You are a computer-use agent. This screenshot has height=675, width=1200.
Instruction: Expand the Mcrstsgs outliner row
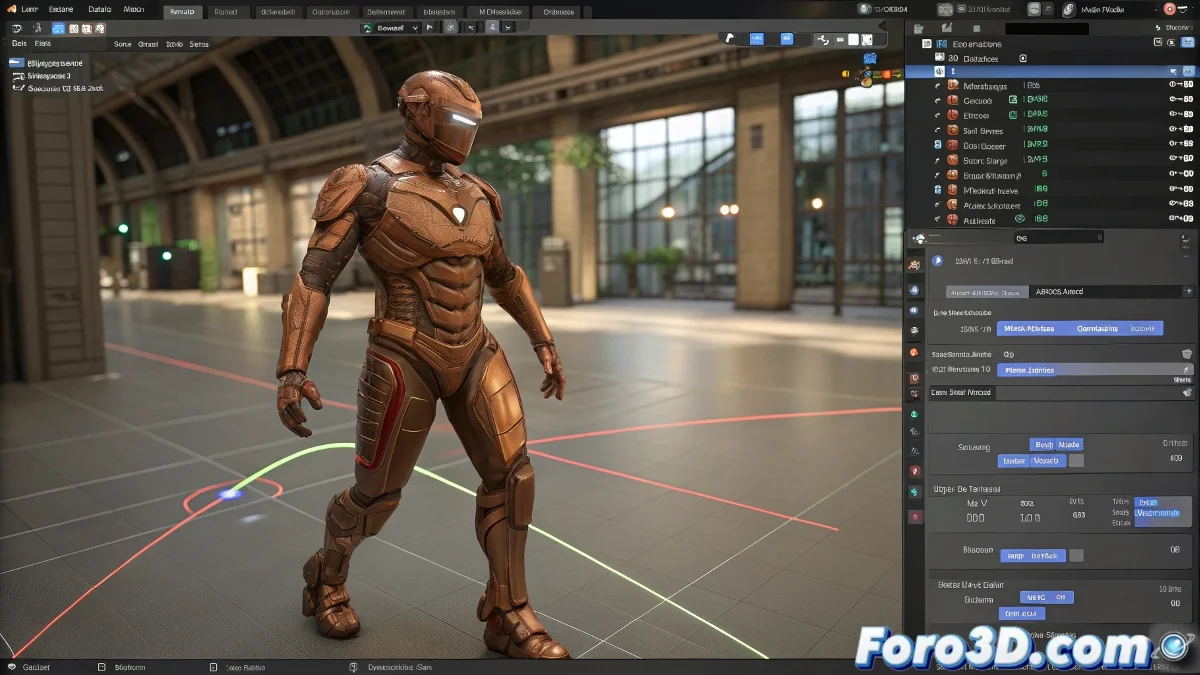pos(938,86)
